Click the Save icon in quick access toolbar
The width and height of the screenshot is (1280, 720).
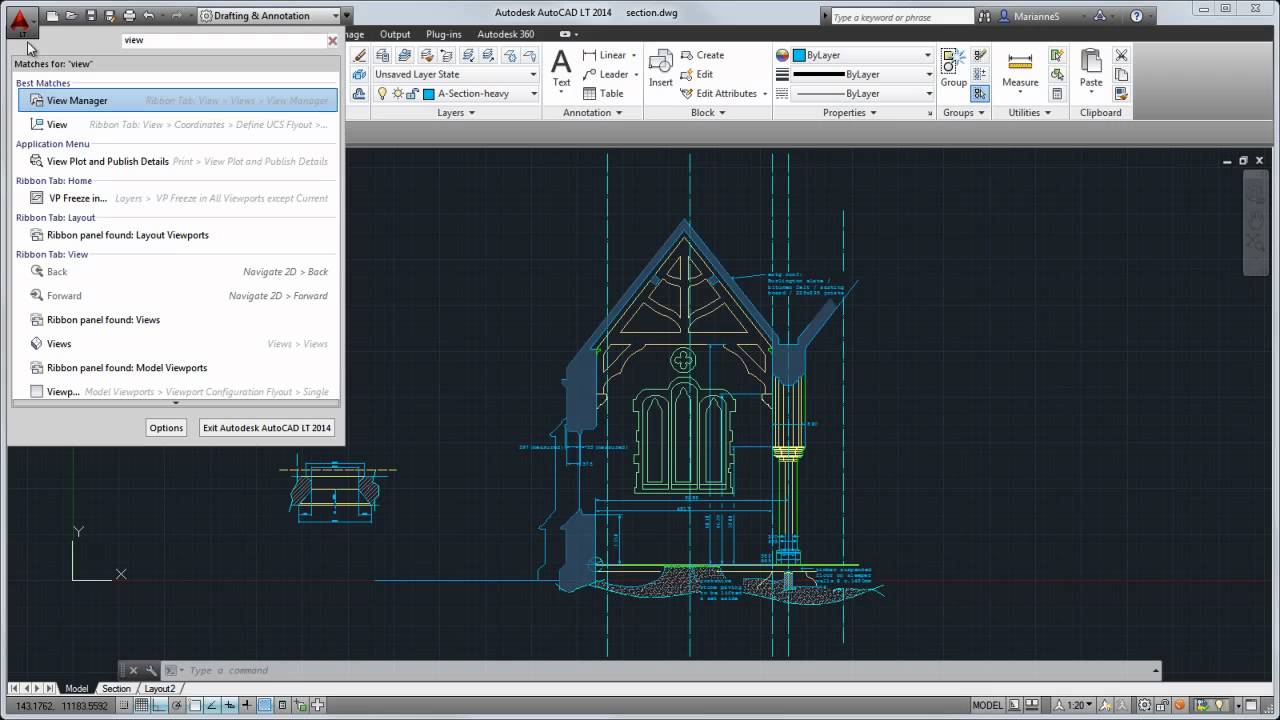point(91,16)
